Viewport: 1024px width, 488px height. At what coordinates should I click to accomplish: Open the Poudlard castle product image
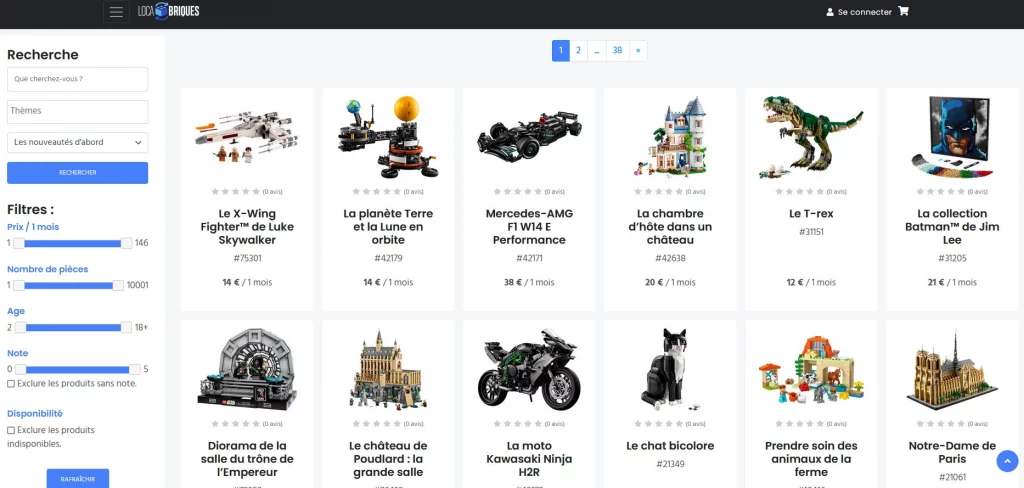click(388, 369)
